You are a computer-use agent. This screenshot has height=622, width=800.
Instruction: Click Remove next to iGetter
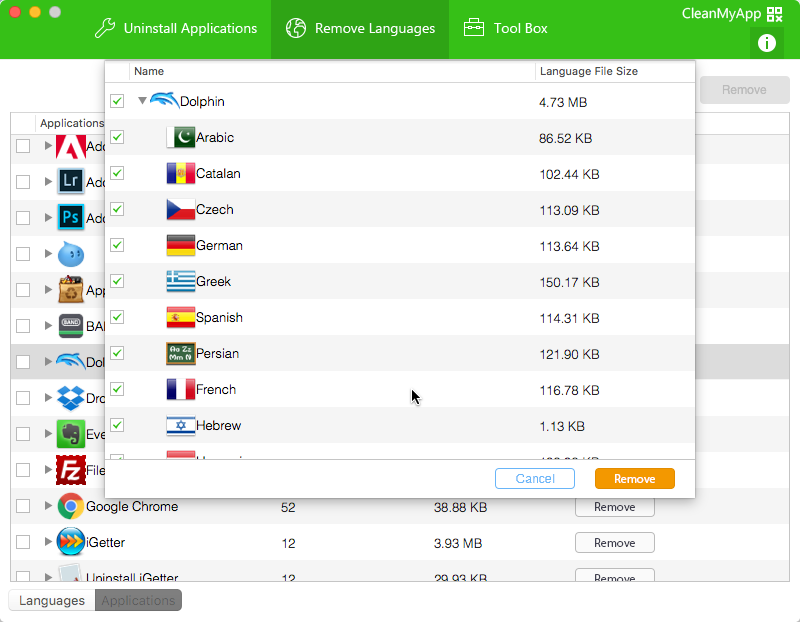point(614,543)
